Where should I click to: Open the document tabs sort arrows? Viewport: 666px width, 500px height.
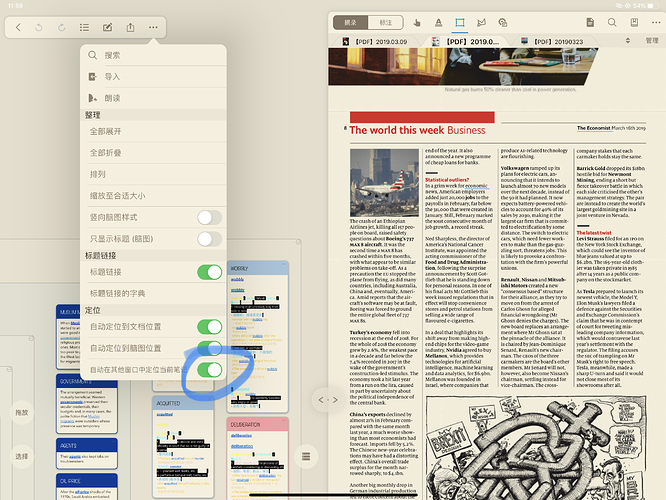click(627, 41)
